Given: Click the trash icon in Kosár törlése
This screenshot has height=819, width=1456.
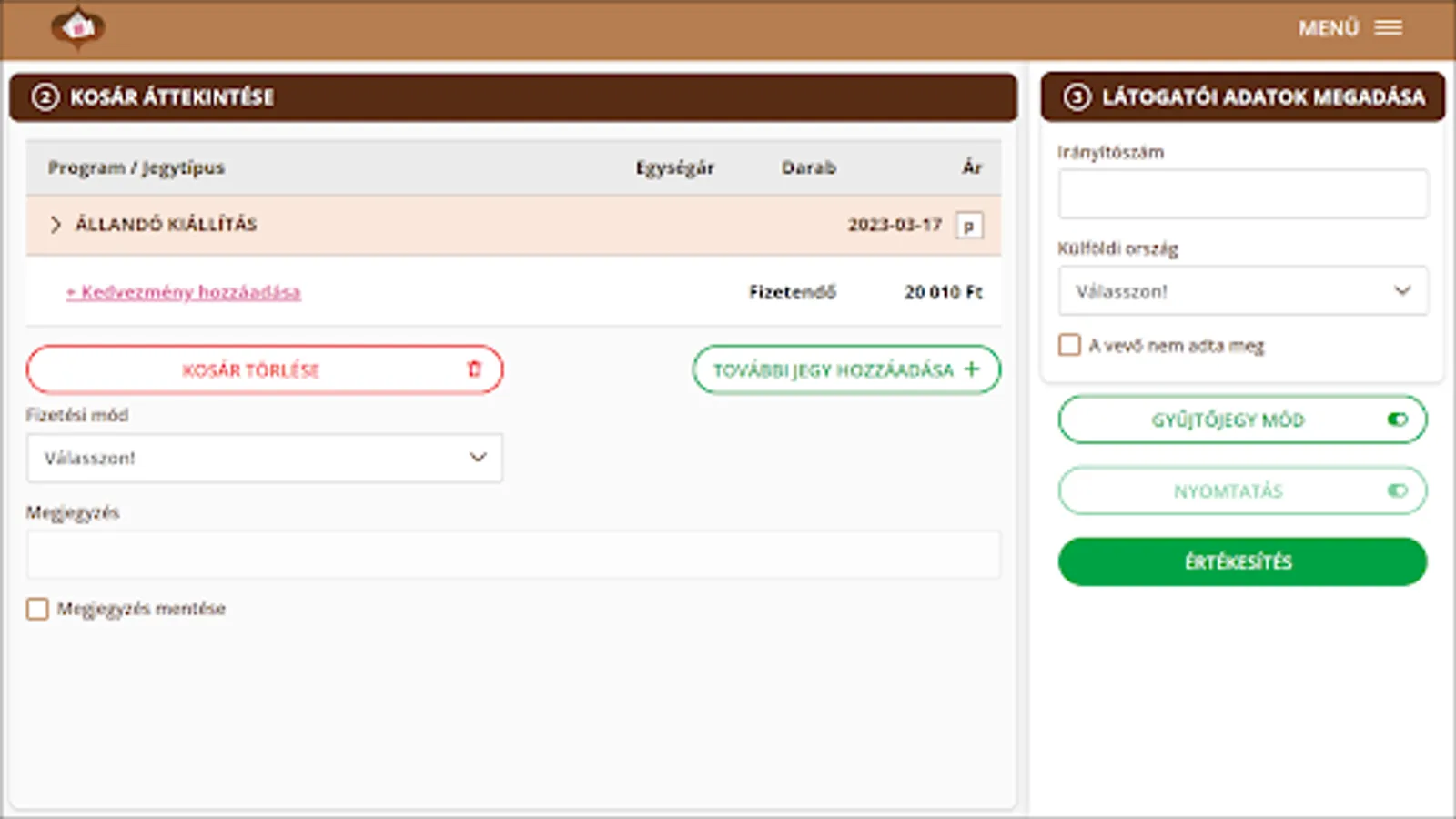Looking at the screenshot, I should coord(474,369).
